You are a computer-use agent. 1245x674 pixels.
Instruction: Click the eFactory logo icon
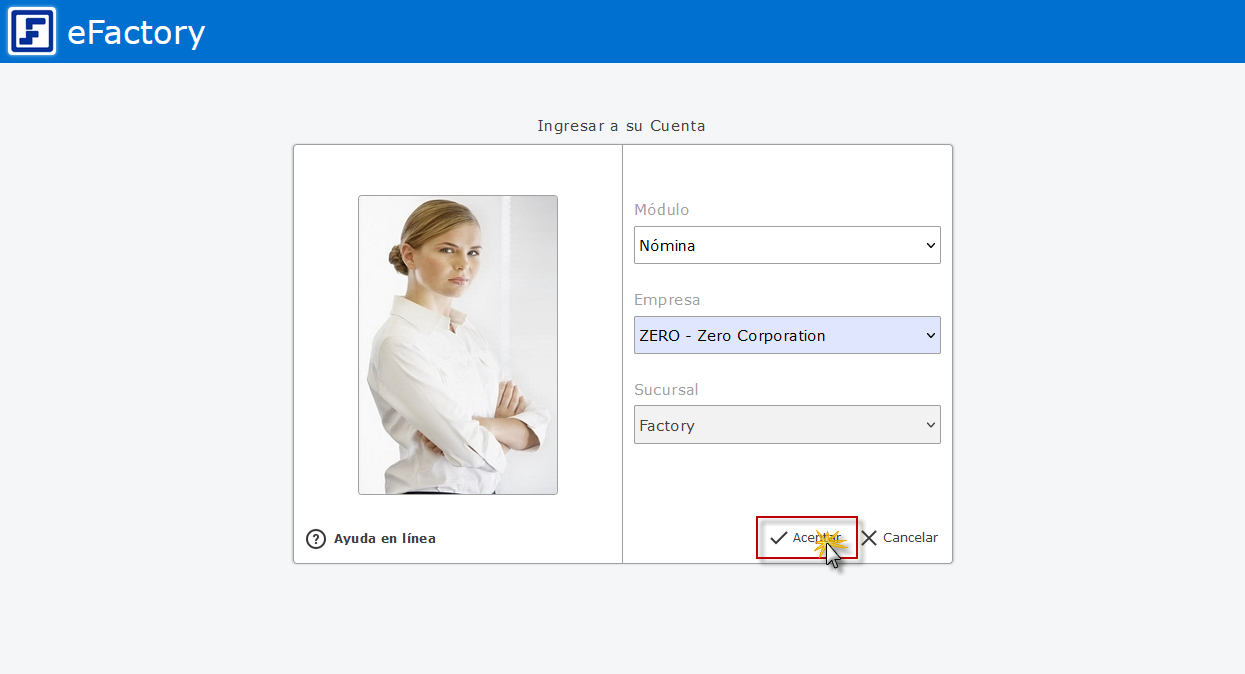coord(32,31)
